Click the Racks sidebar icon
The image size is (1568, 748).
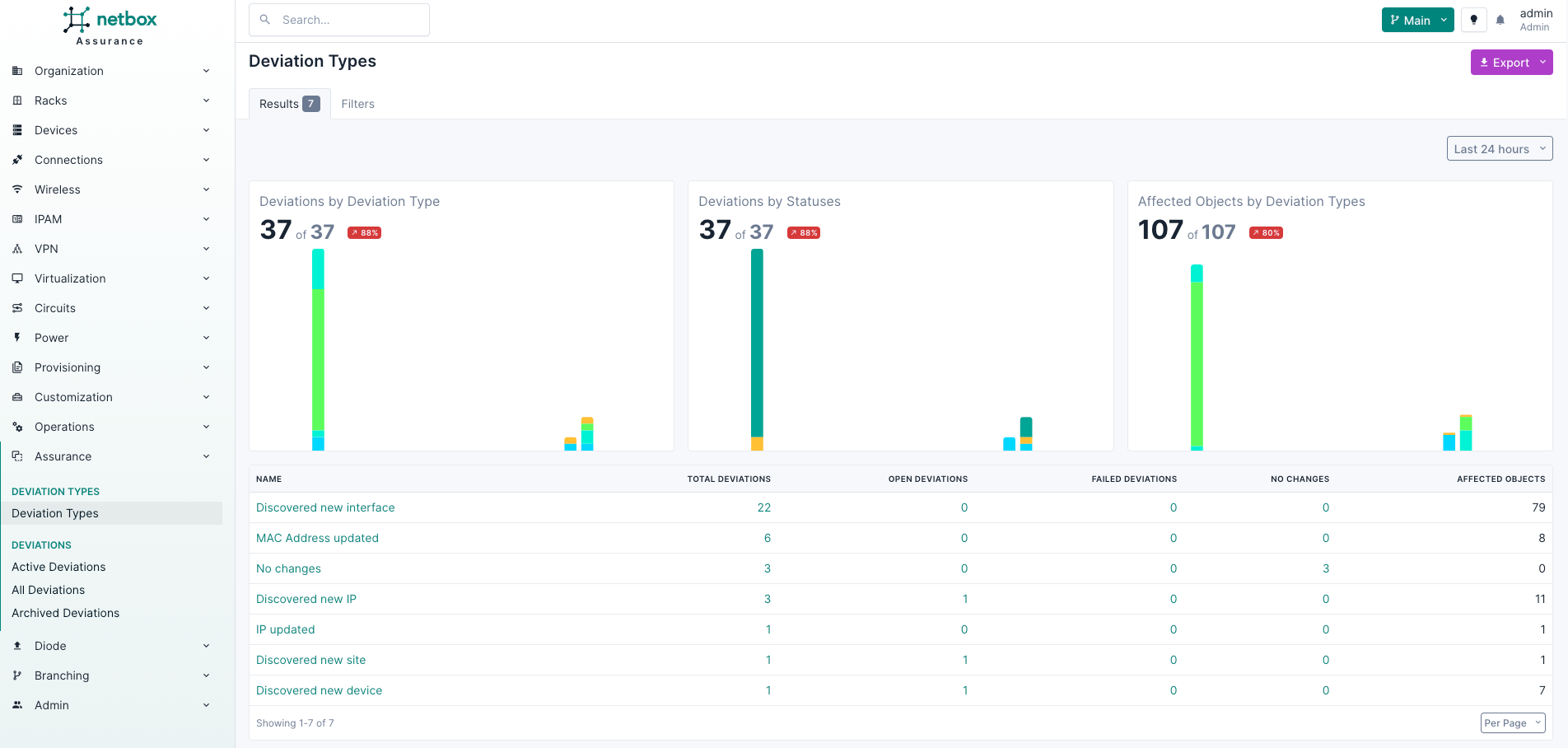[x=17, y=101]
